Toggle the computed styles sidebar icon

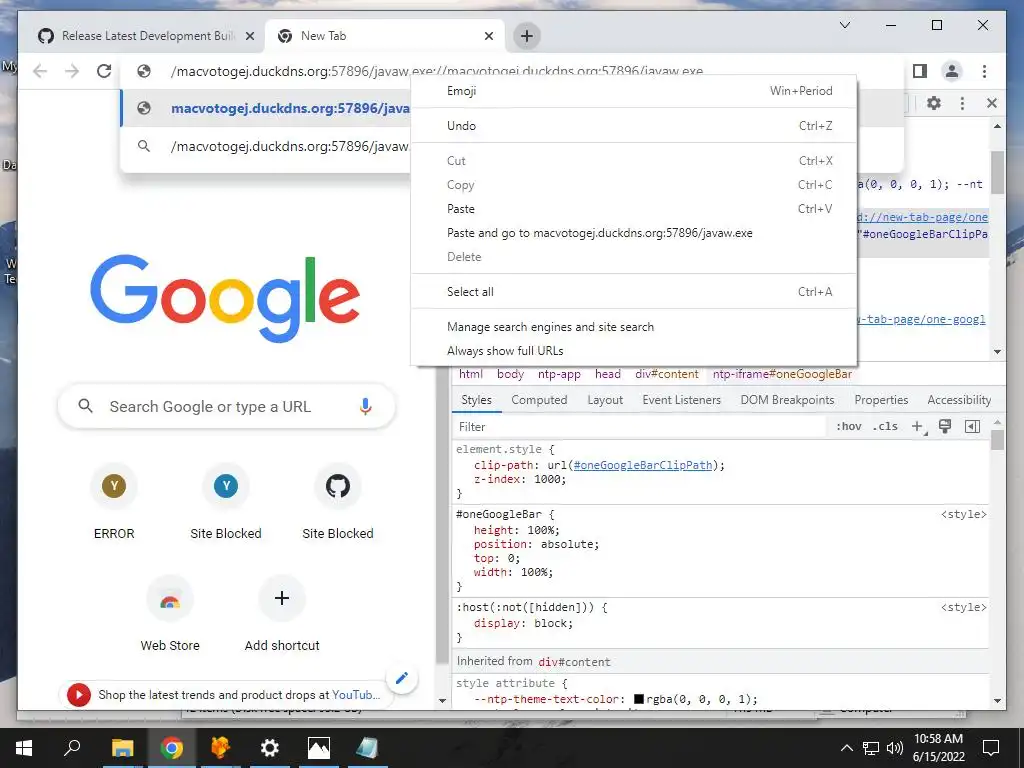972,426
